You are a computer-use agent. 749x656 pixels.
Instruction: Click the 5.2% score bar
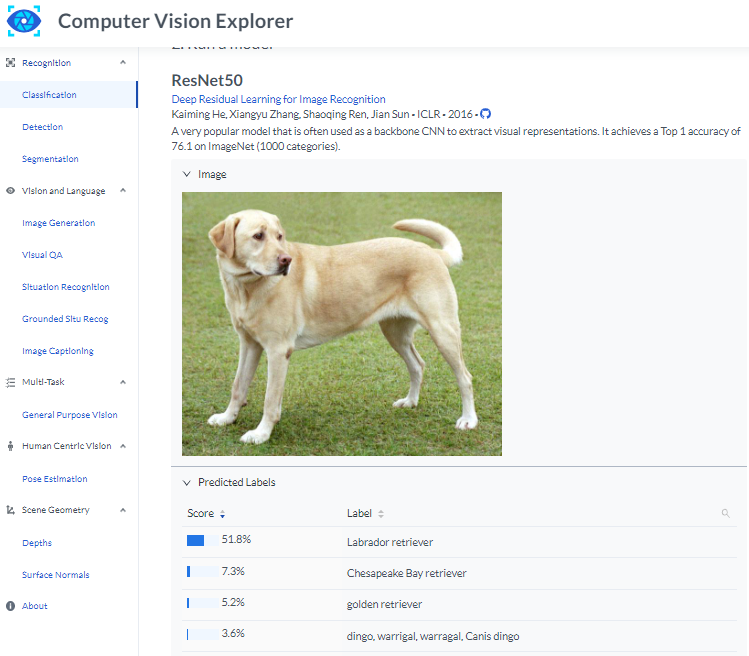click(x=203, y=603)
